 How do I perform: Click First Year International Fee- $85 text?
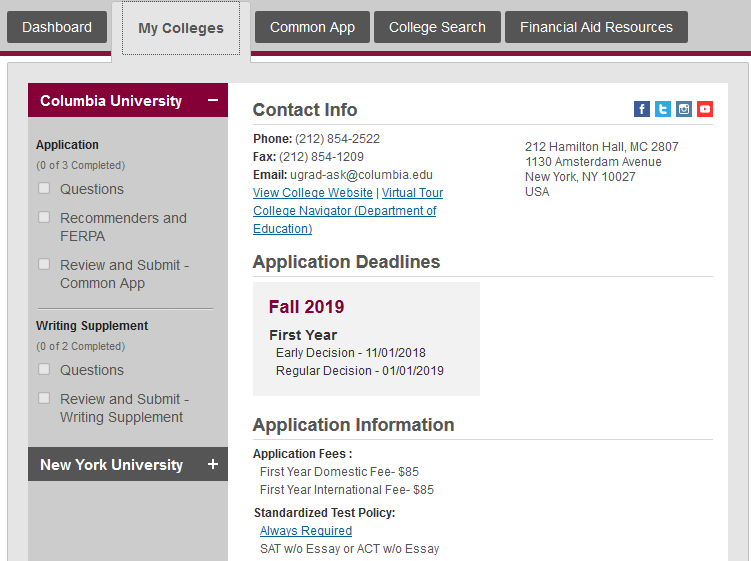click(x=347, y=490)
